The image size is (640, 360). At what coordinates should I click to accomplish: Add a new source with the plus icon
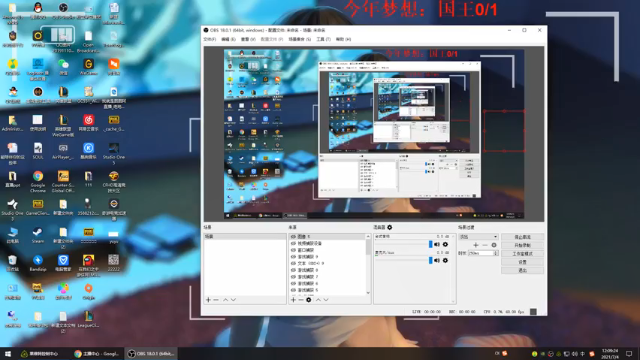(293, 300)
